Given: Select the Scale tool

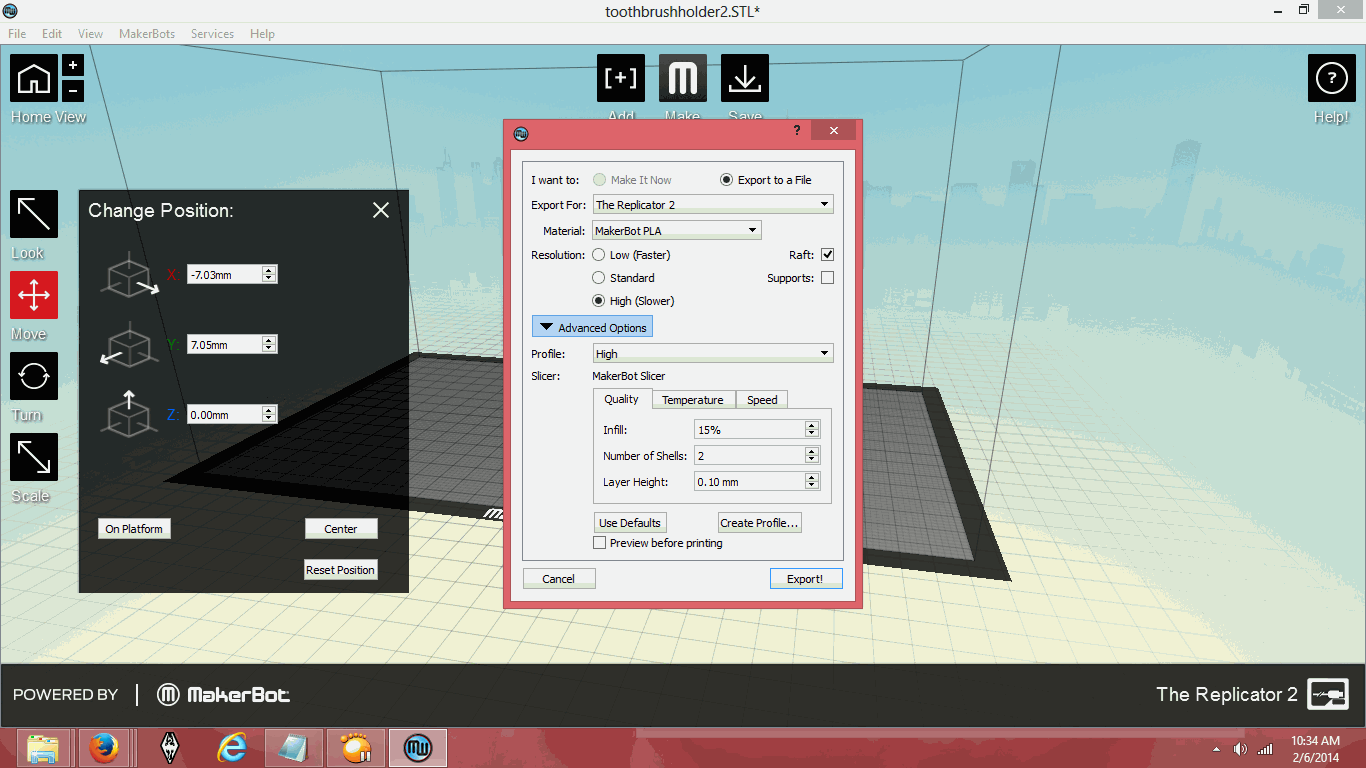Looking at the screenshot, I should pyautogui.click(x=34, y=457).
